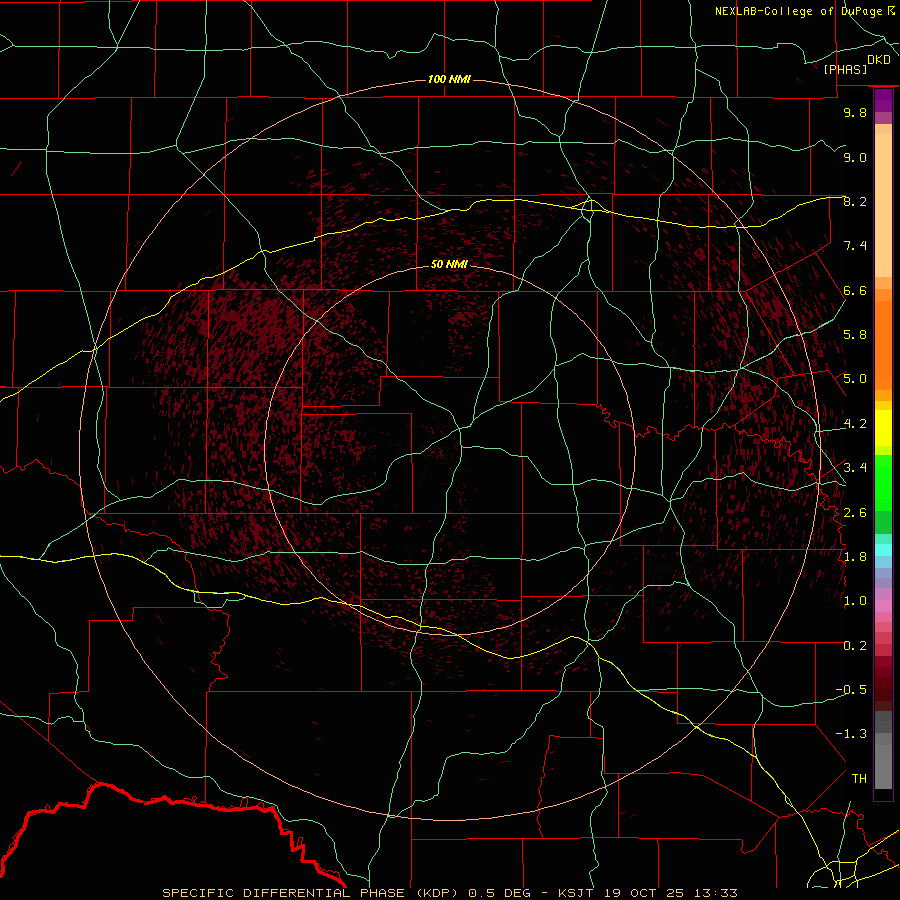Click the peach color band beside 8.2
Image resolution: width=900 pixels, height=900 pixels.
(x=883, y=205)
